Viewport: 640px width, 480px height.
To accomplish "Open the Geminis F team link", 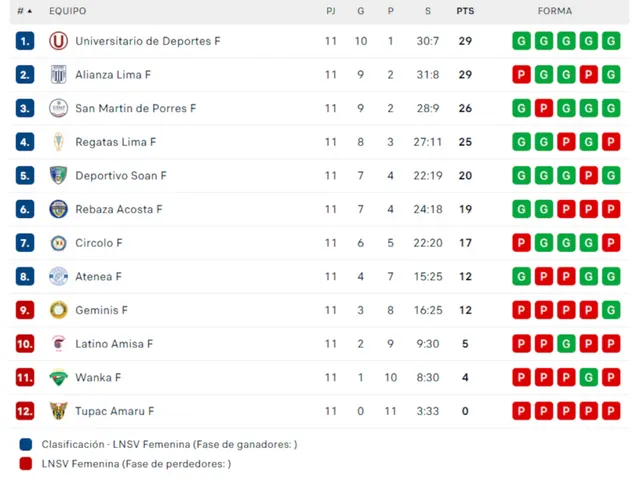I will 101,310.
